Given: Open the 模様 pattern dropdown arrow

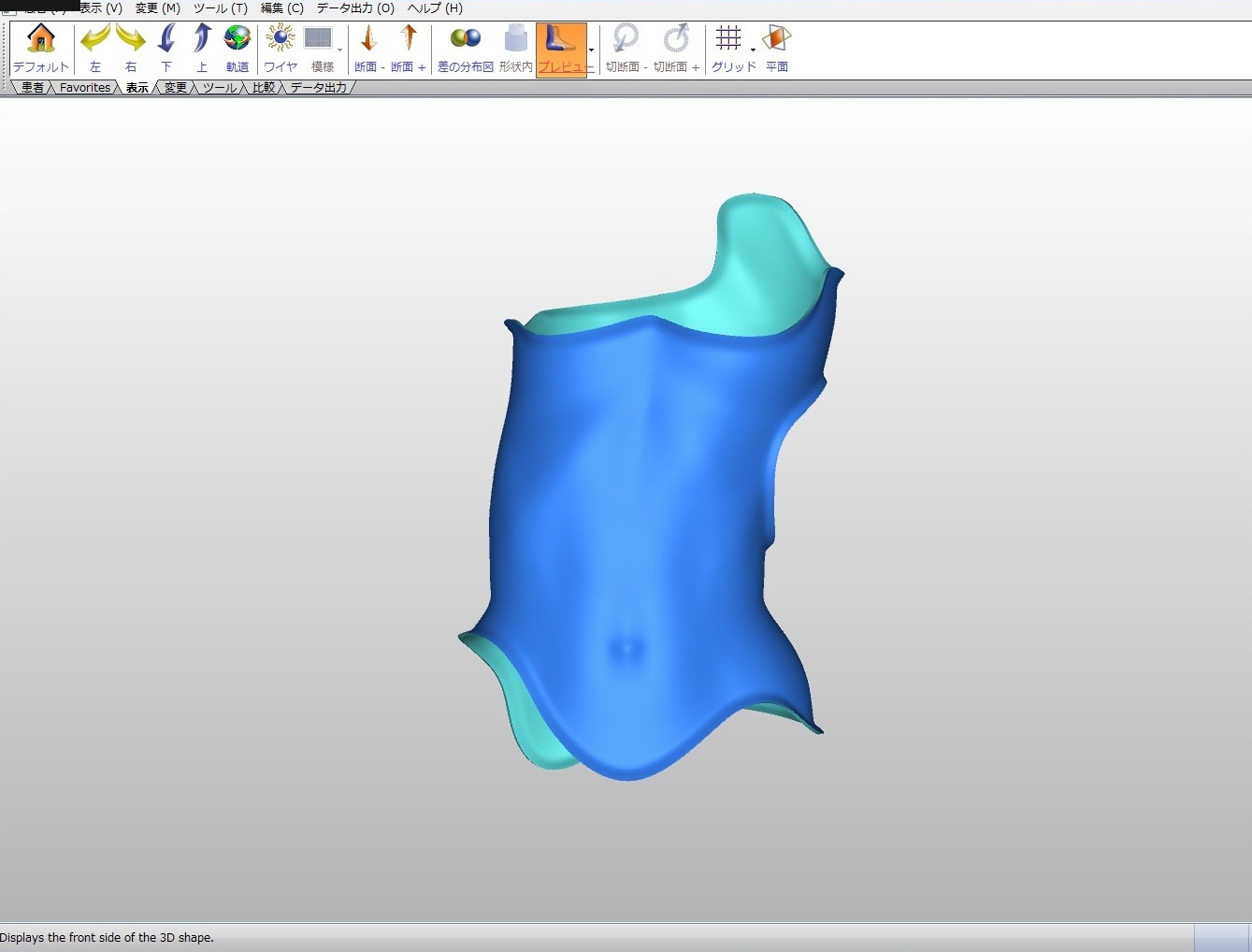Looking at the screenshot, I should pyautogui.click(x=339, y=50).
